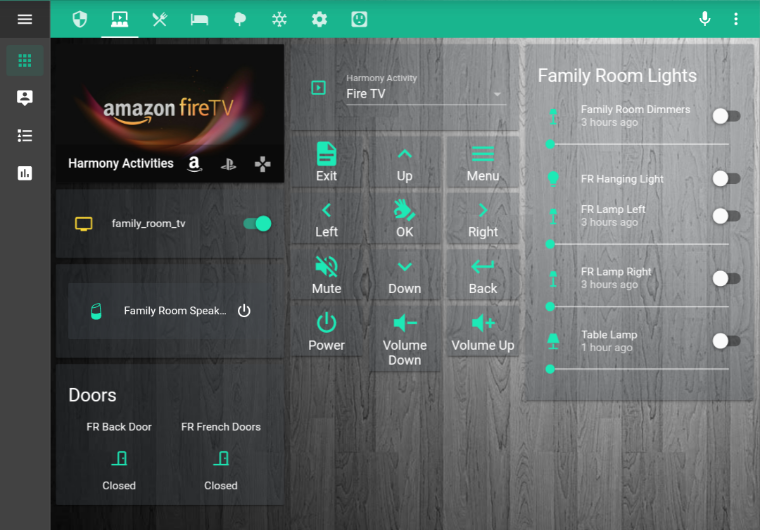Click the Back remote button

483,274
